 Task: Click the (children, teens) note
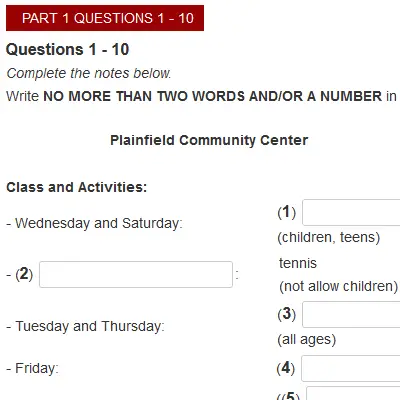329,238
